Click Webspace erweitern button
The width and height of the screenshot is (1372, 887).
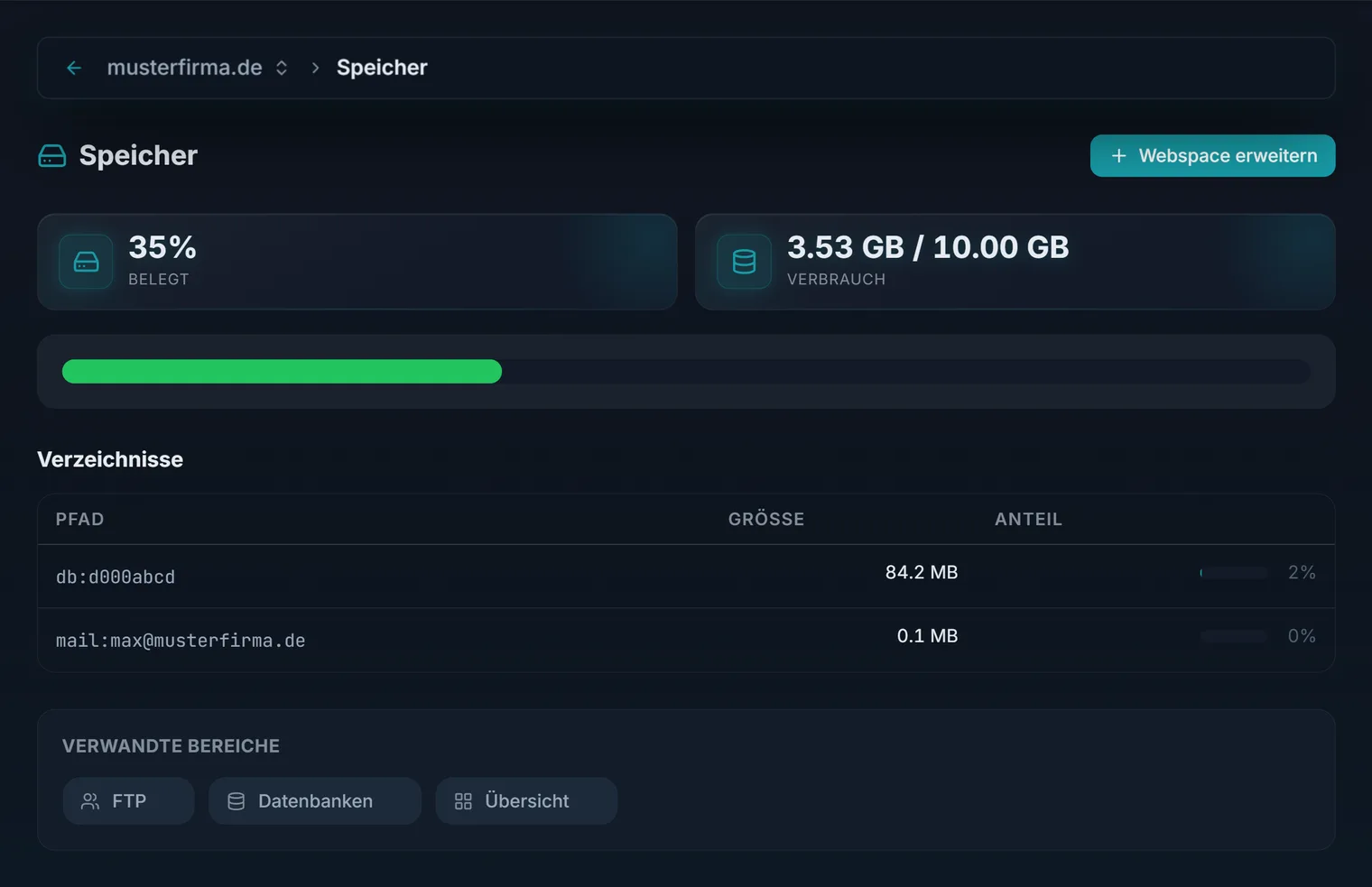[x=1212, y=156]
